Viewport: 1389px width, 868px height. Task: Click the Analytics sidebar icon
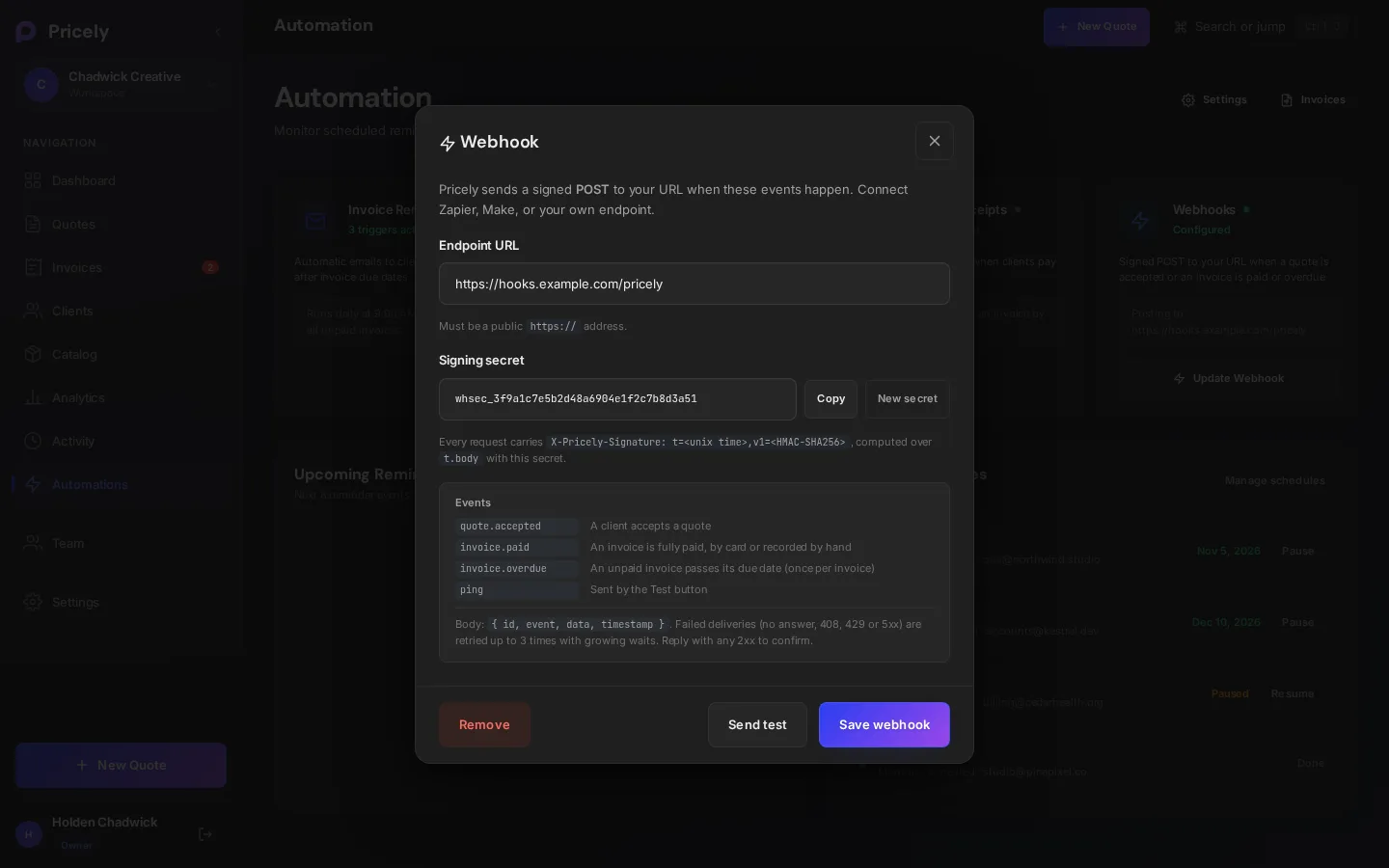[x=33, y=397]
